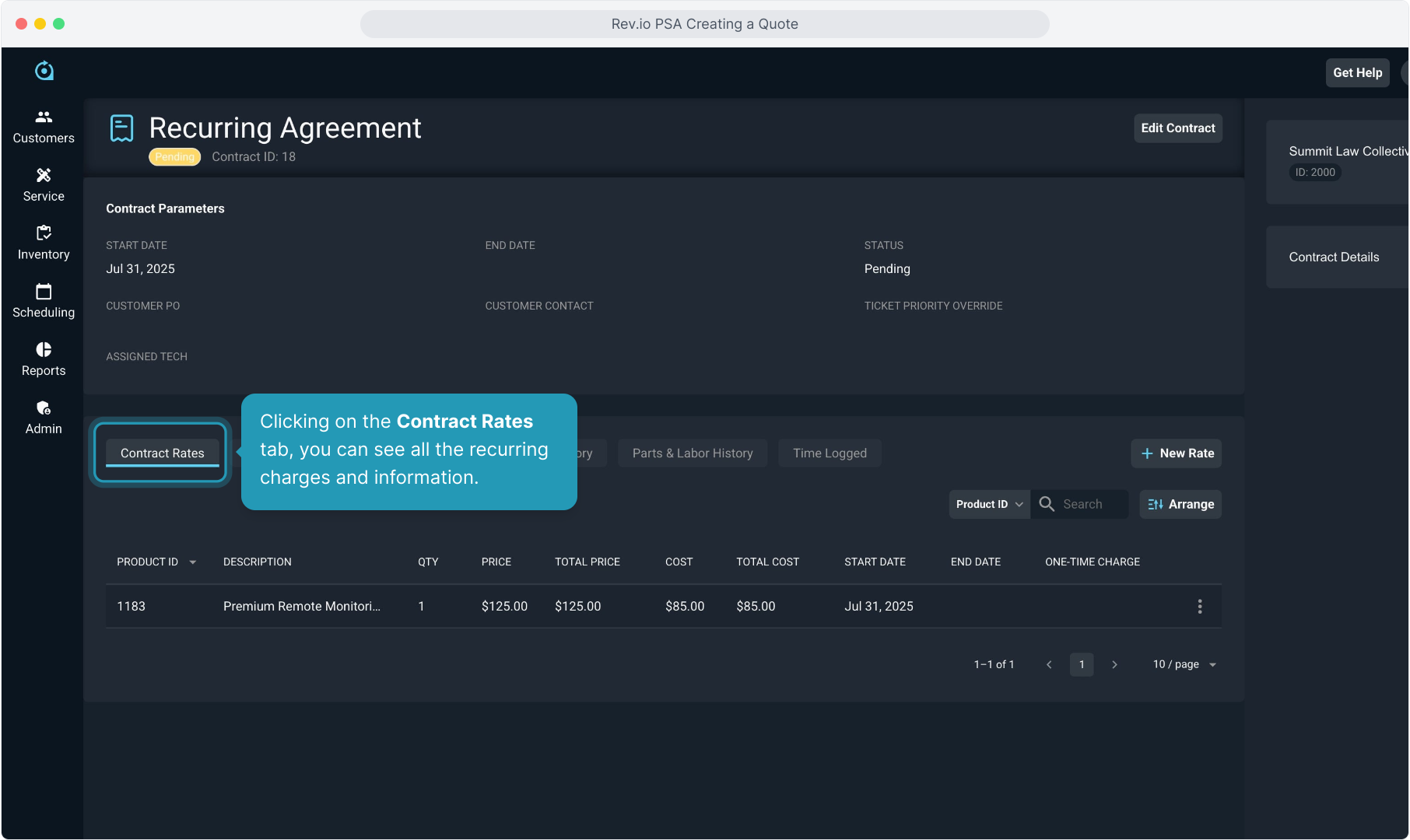Open Reports from the sidebar
1410x840 pixels.
pyautogui.click(x=44, y=359)
